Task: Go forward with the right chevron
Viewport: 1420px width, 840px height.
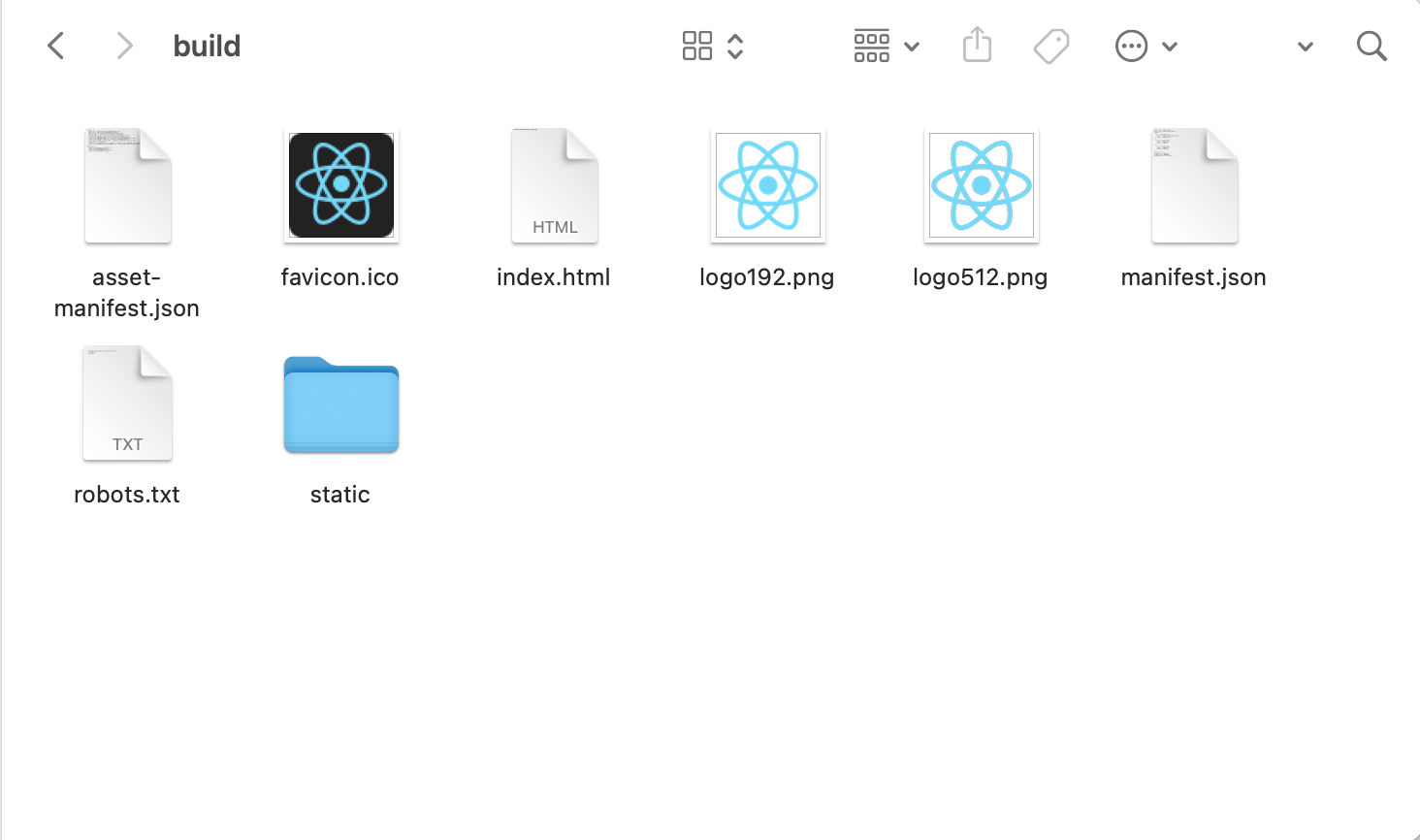Action: click(124, 46)
